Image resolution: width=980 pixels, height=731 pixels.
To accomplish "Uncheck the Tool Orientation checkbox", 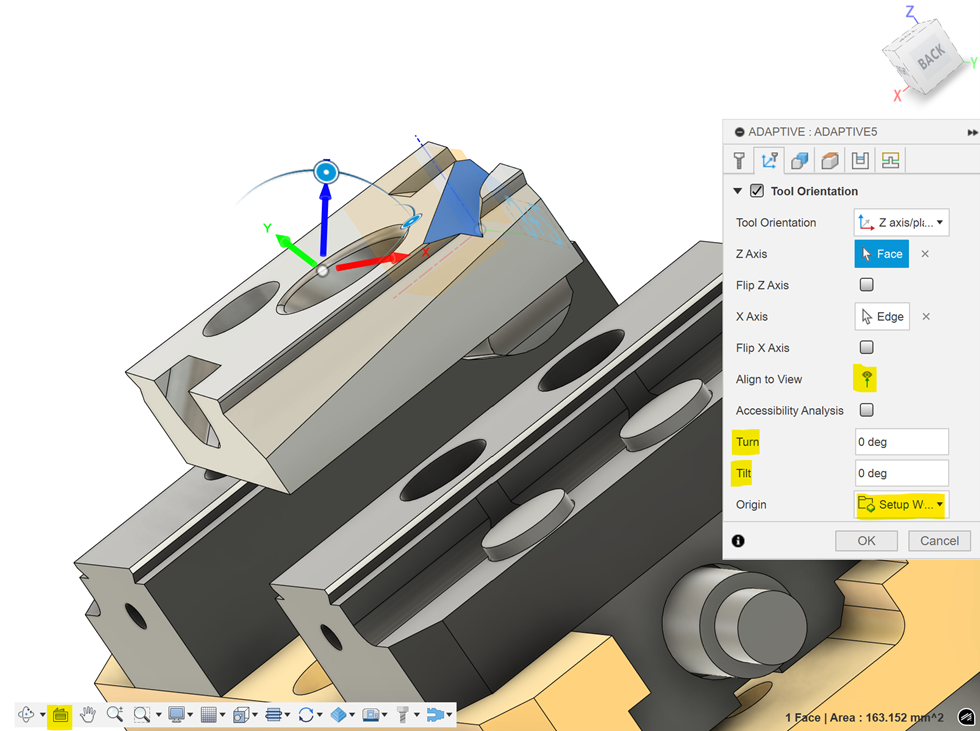I will click(757, 191).
